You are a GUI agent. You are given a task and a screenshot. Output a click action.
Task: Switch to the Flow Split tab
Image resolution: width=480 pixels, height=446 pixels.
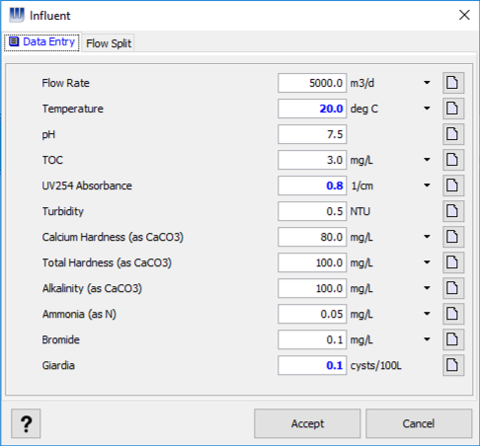pyautogui.click(x=108, y=43)
